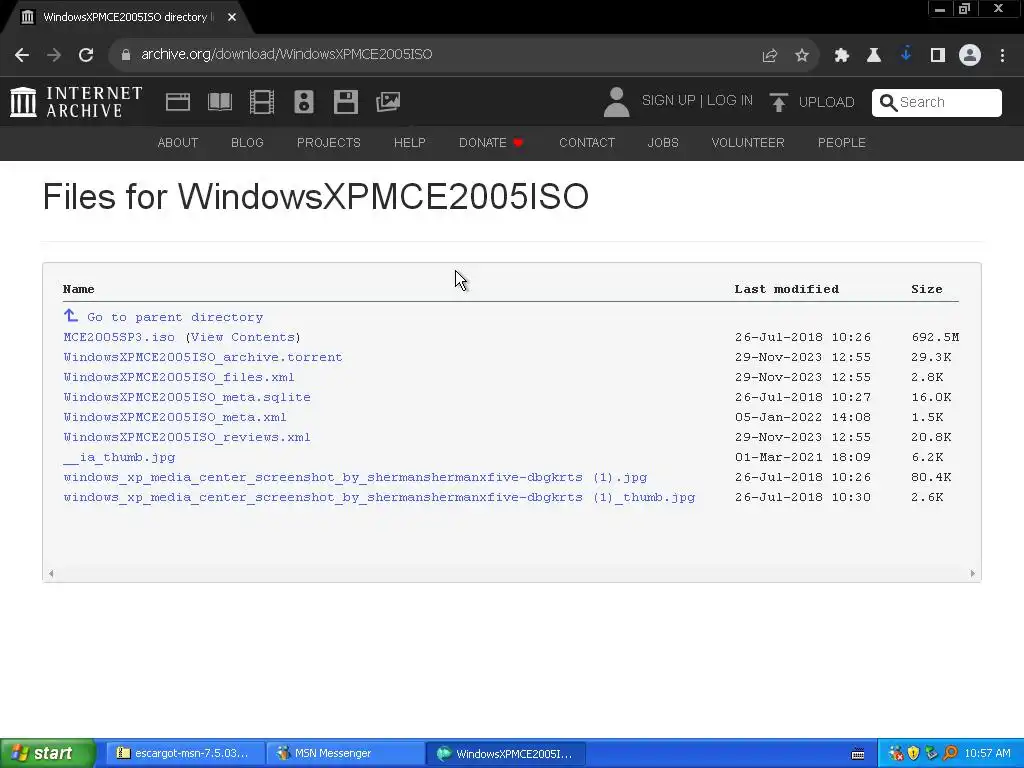
Task: Click the file list scroll left arrow
Action: (x=51, y=573)
